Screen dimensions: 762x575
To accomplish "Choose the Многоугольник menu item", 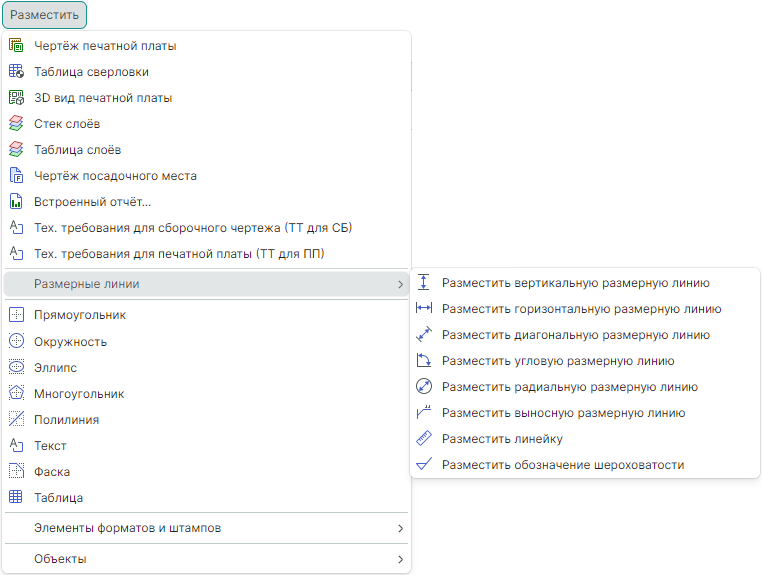I will (79, 394).
